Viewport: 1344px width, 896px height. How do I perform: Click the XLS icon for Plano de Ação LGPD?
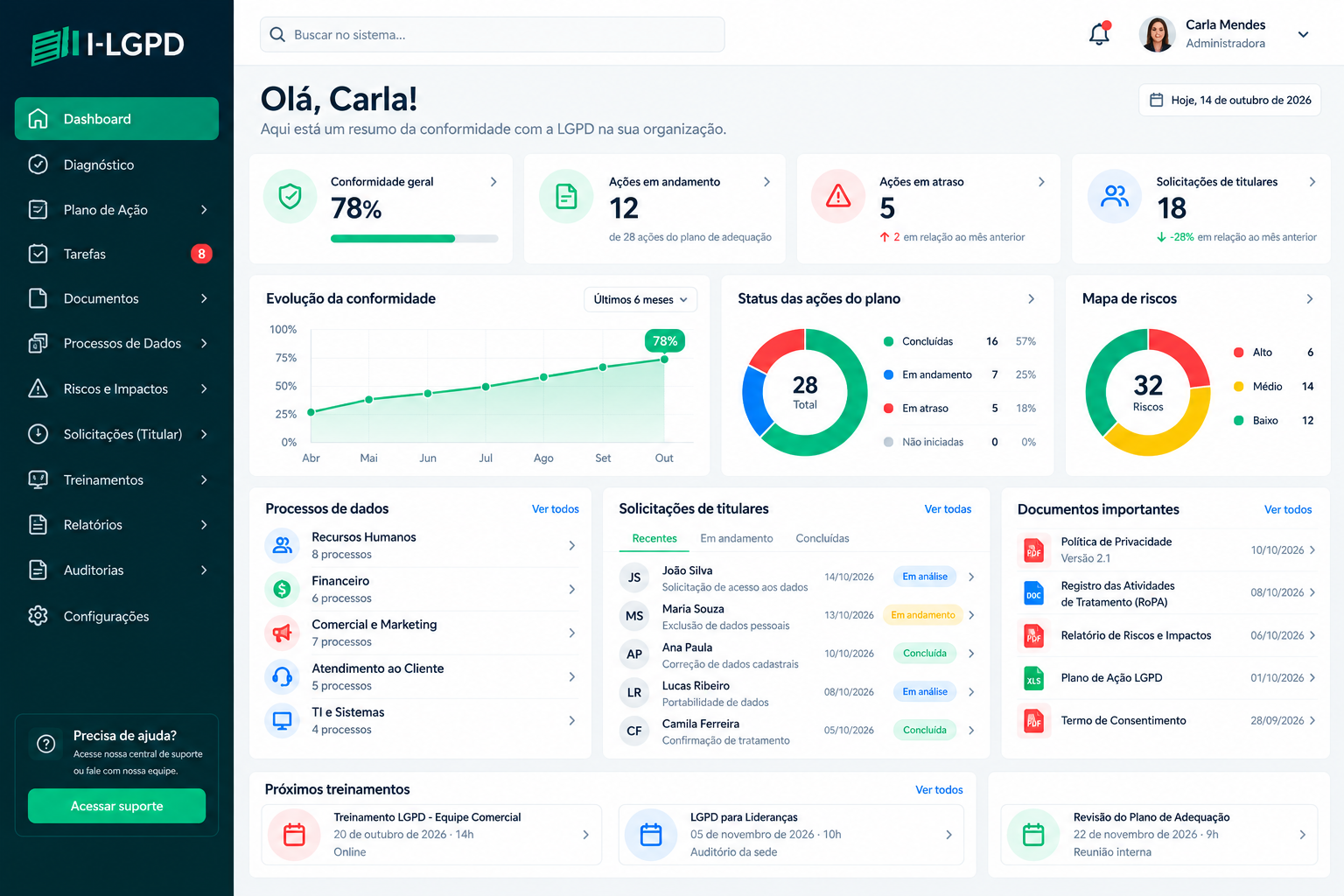(x=1034, y=678)
